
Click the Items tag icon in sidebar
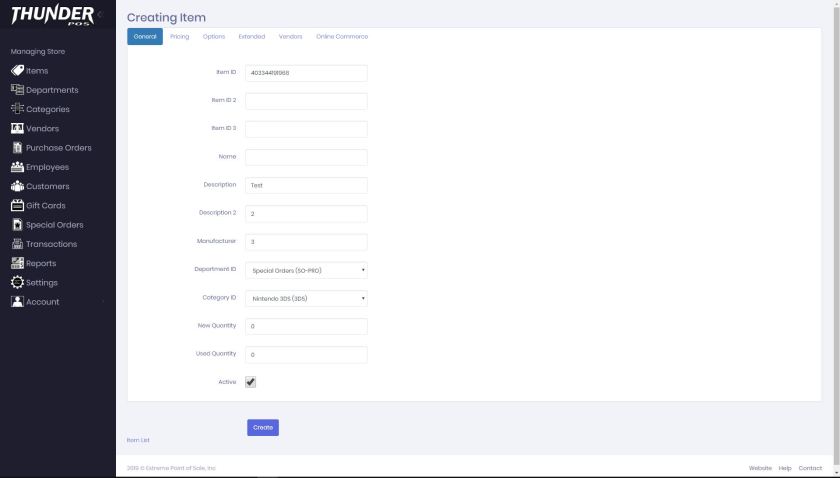click(x=17, y=70)
